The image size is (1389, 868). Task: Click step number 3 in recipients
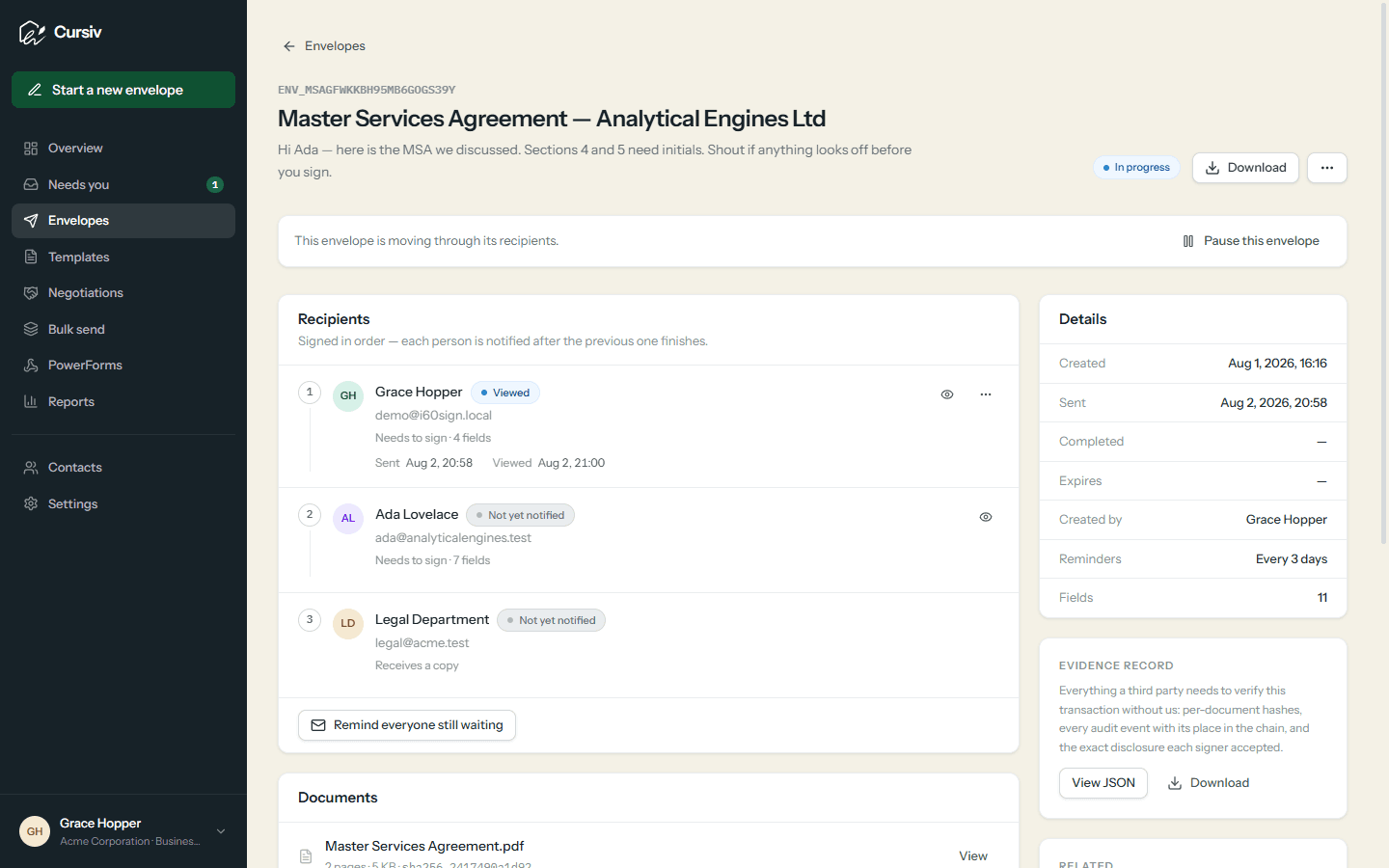click(x=310, y=619)
